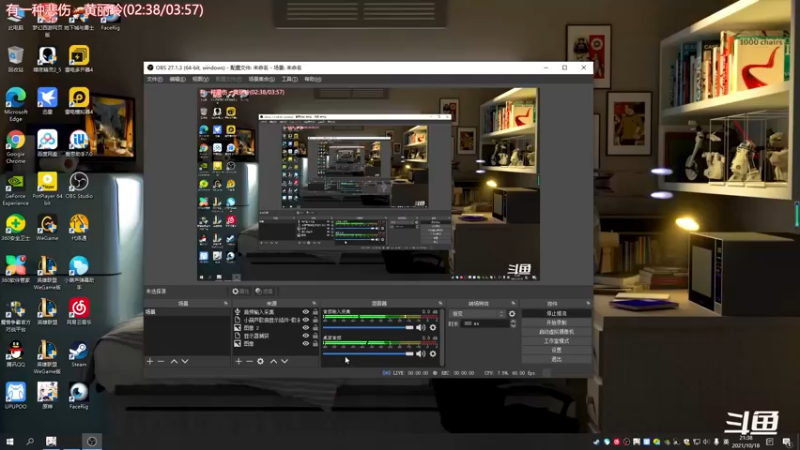Click the taskbar search magnifier icon
The height and width of the screenshot is (450, 800).
(30, 441)
